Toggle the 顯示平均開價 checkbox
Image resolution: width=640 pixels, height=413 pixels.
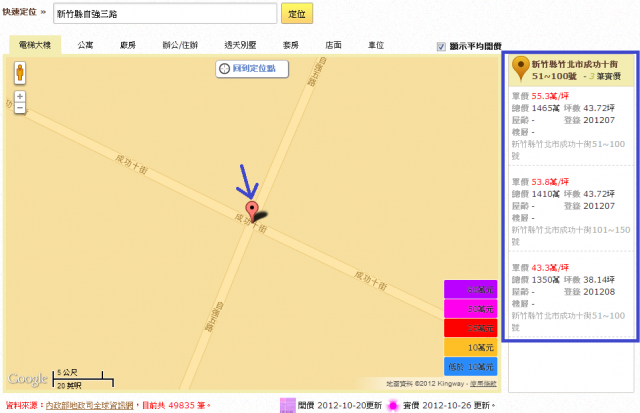(x=441, y=47)
